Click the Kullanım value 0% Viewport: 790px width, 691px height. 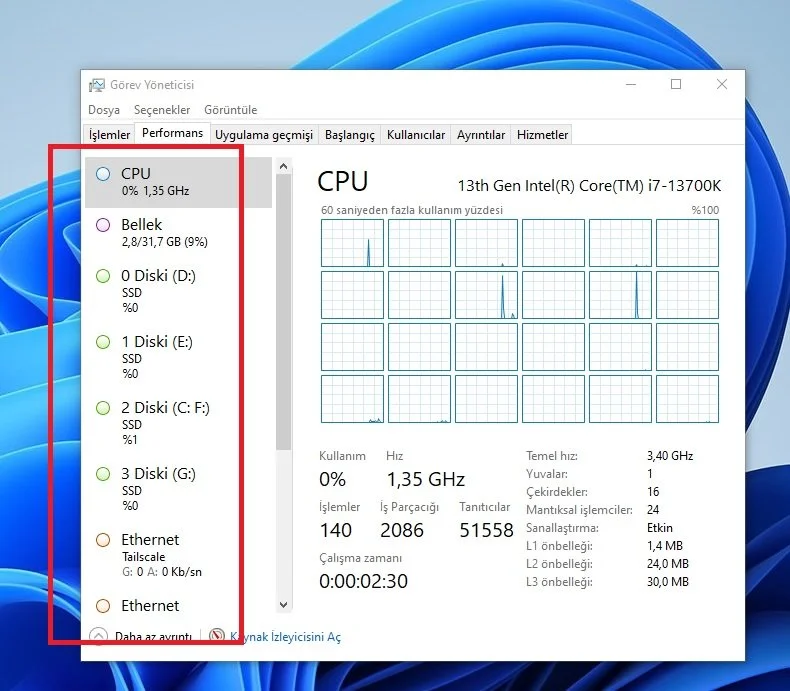[333, 479]
